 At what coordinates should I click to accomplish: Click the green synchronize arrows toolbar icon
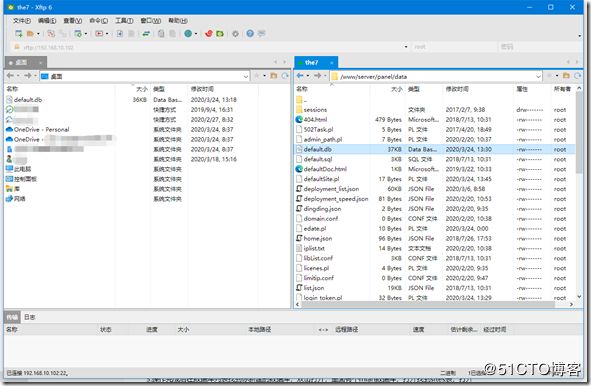[146, 34]
